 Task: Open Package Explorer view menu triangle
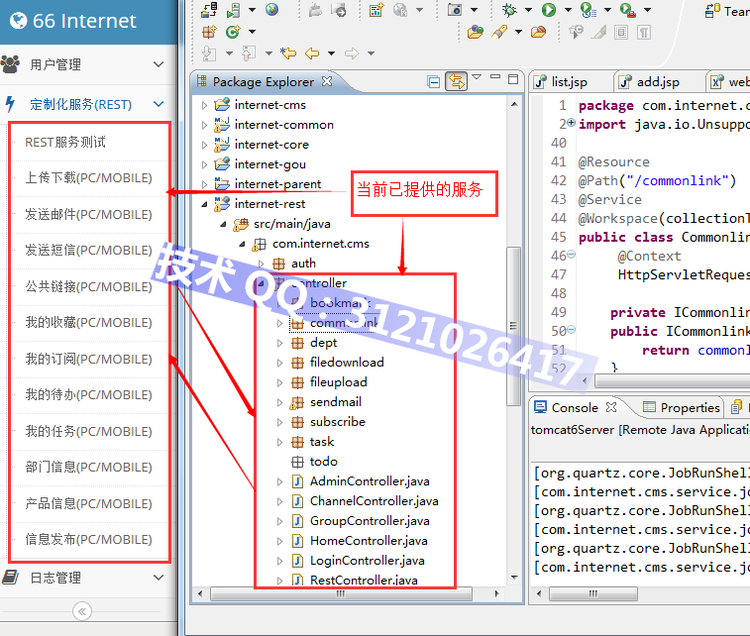point(476,77)
